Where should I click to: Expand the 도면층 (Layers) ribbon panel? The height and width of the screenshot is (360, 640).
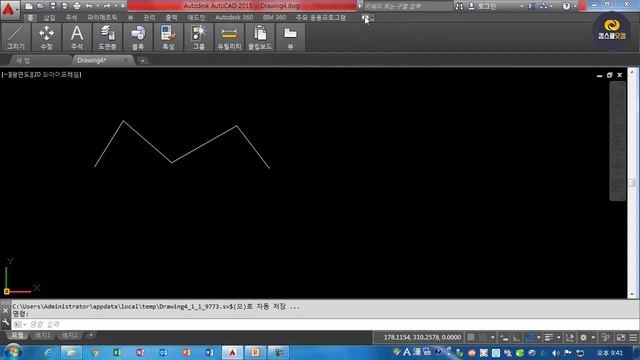click(107, 37)
